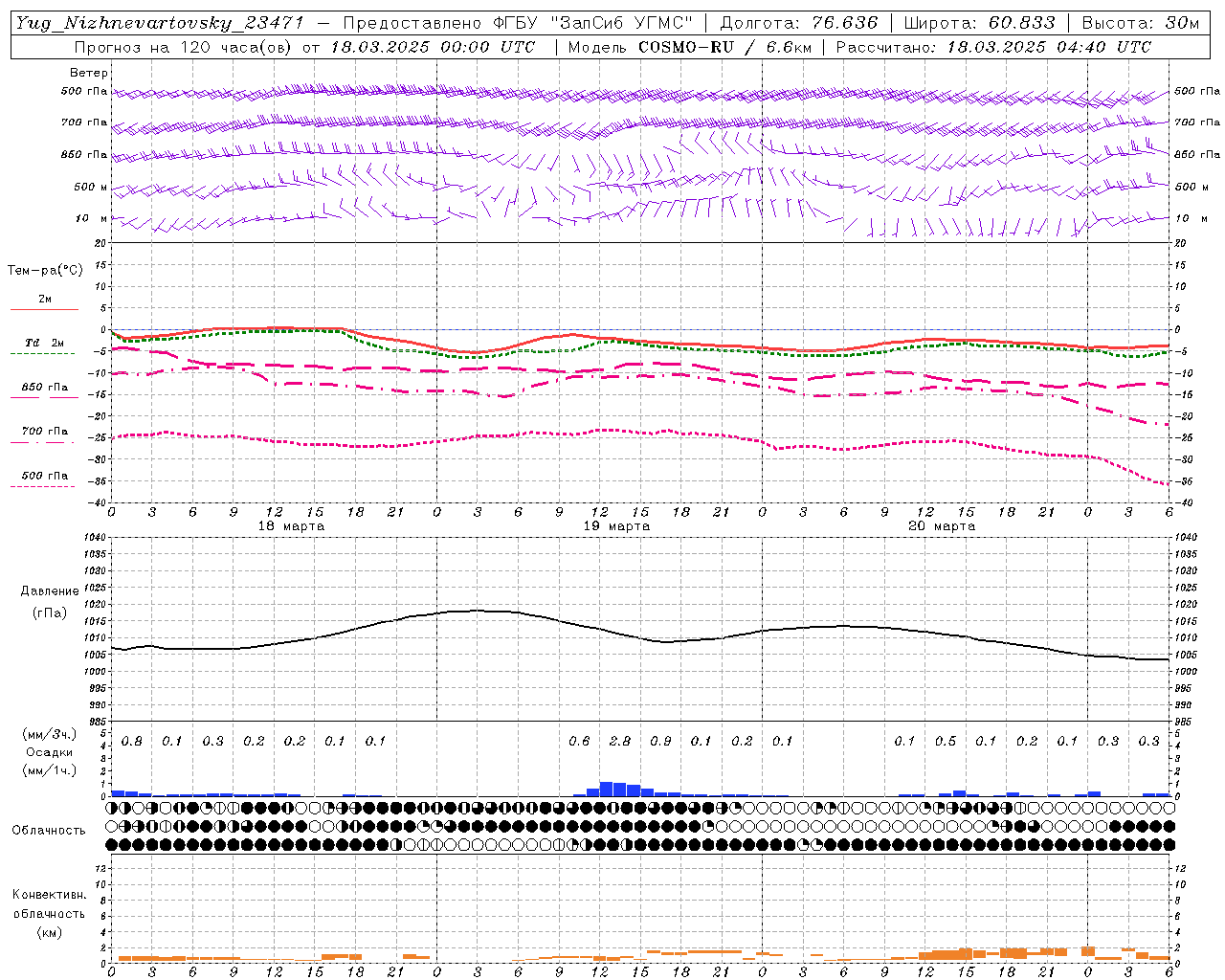Click the tallest blue precipitation bar

pyautogui.click(x=607, y=789)
